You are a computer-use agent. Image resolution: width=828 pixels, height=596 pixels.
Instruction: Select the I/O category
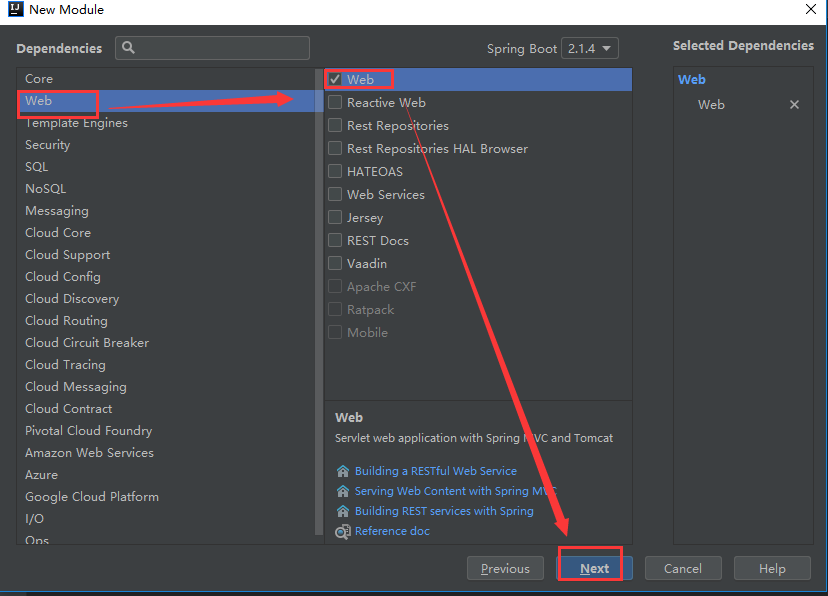coord(166,518)
